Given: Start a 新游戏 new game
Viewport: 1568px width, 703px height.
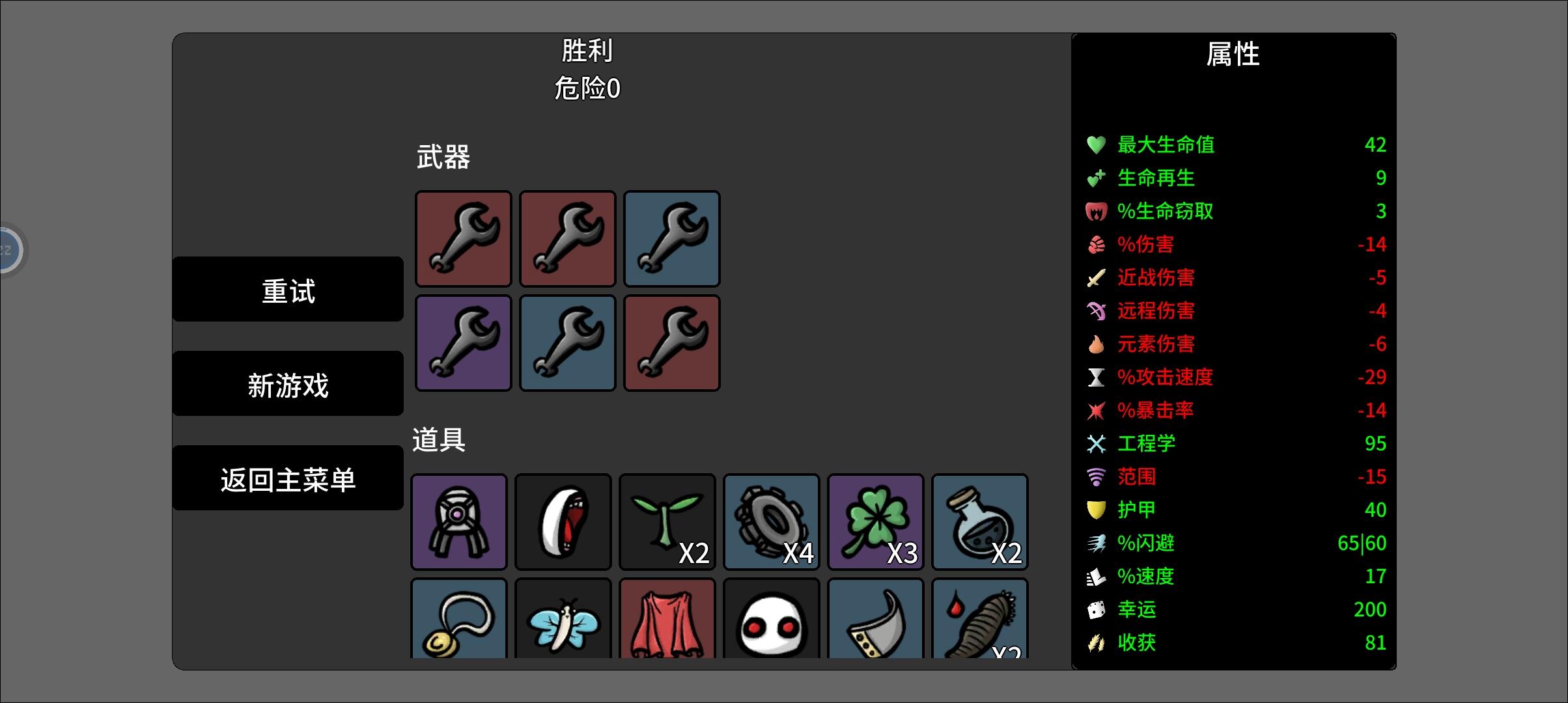Looking at the screenshot, I should (x=288, y=383).
